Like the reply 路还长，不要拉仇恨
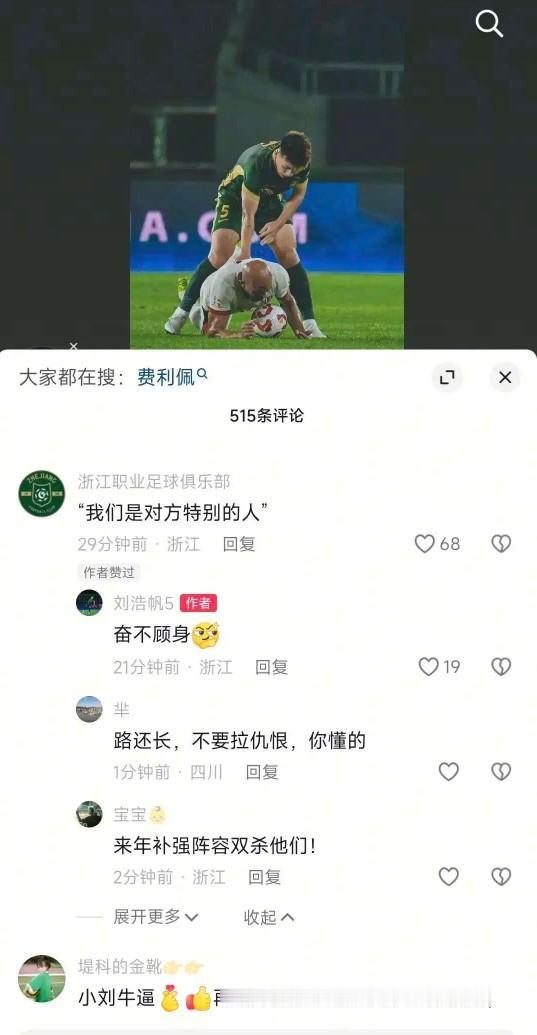Viewport: 537px width, 1035px height. point(449,772)
